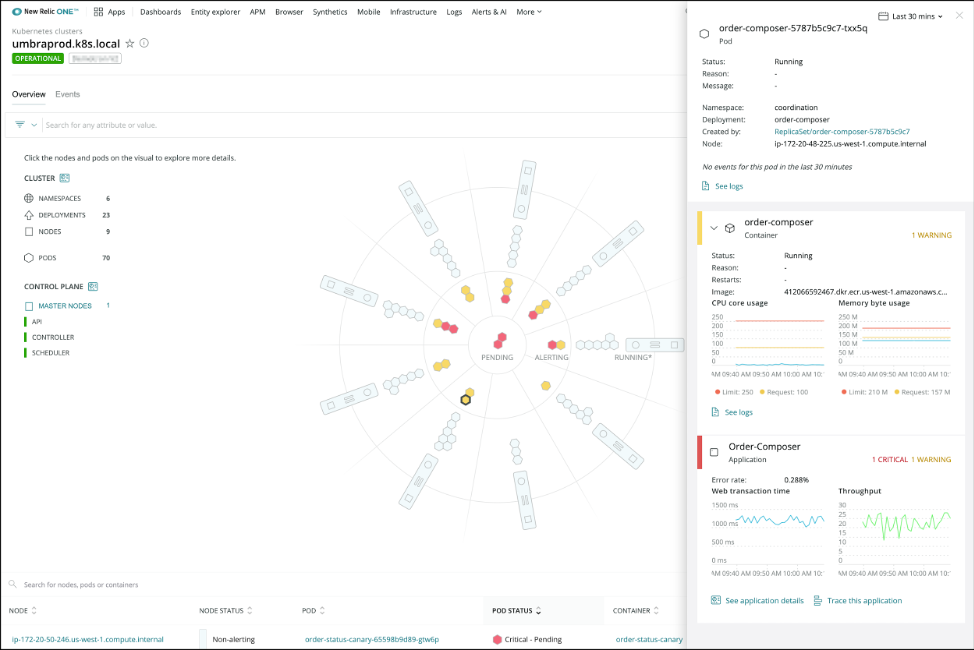974x650 pixels.
Task: Sort the table by the NODE column
Action: coord(34,611)
